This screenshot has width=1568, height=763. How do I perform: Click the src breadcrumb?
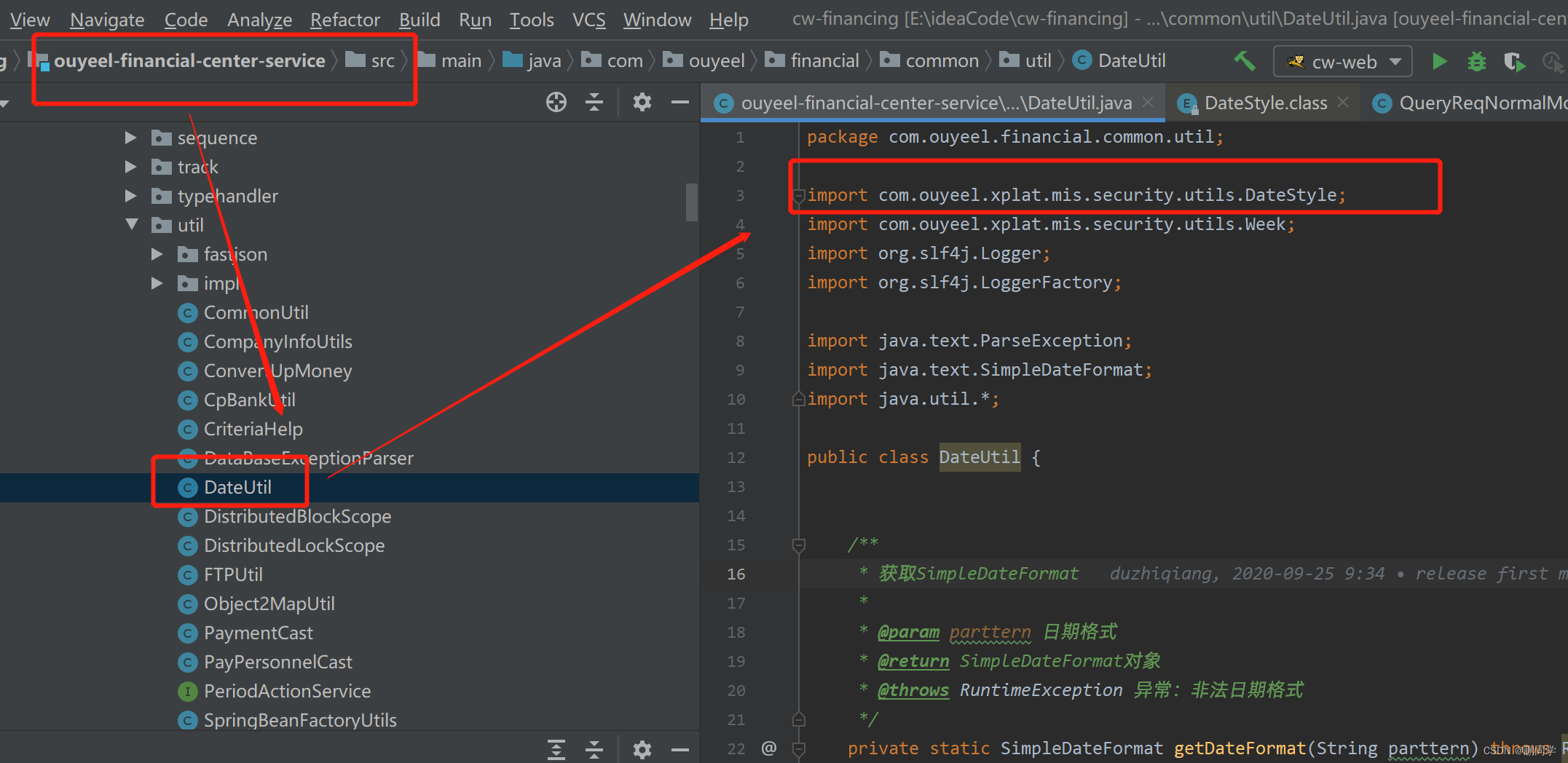(370, 60)
